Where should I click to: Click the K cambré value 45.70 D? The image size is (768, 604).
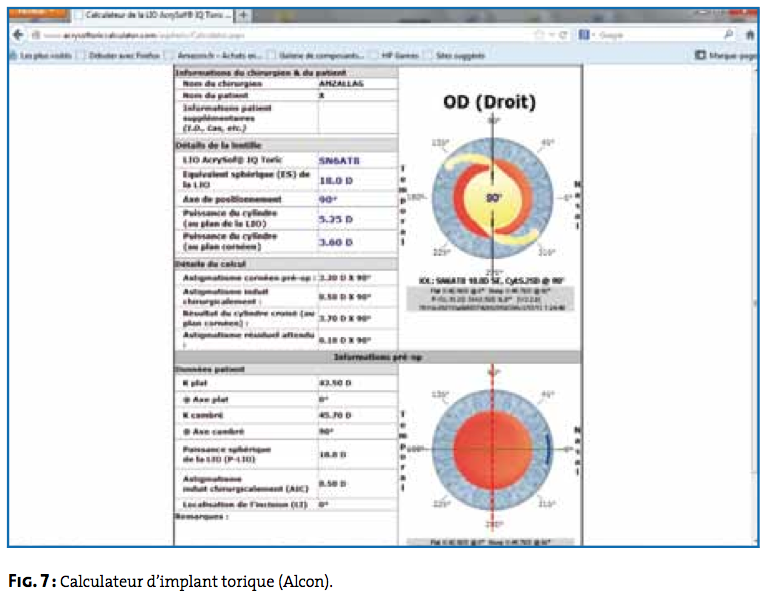pyautogui.click(x=335, y=415)
